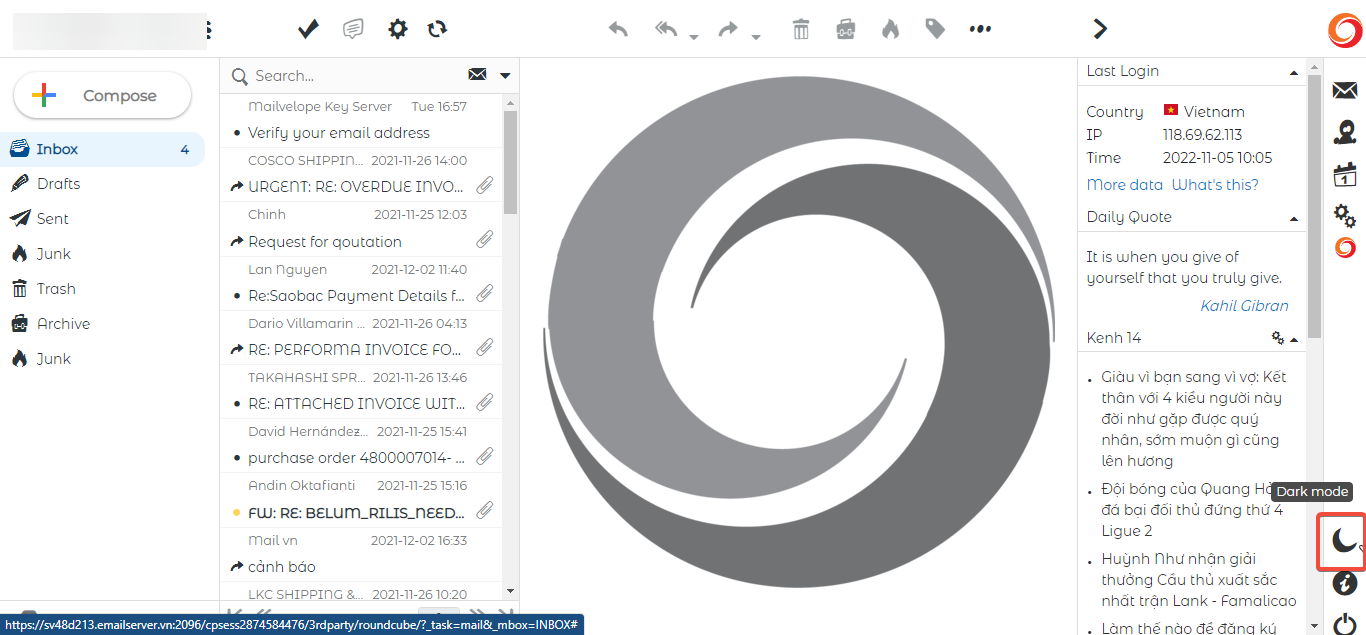Open news item 'Giàu vì bạn sang vì vợ'

(1193, 419)
